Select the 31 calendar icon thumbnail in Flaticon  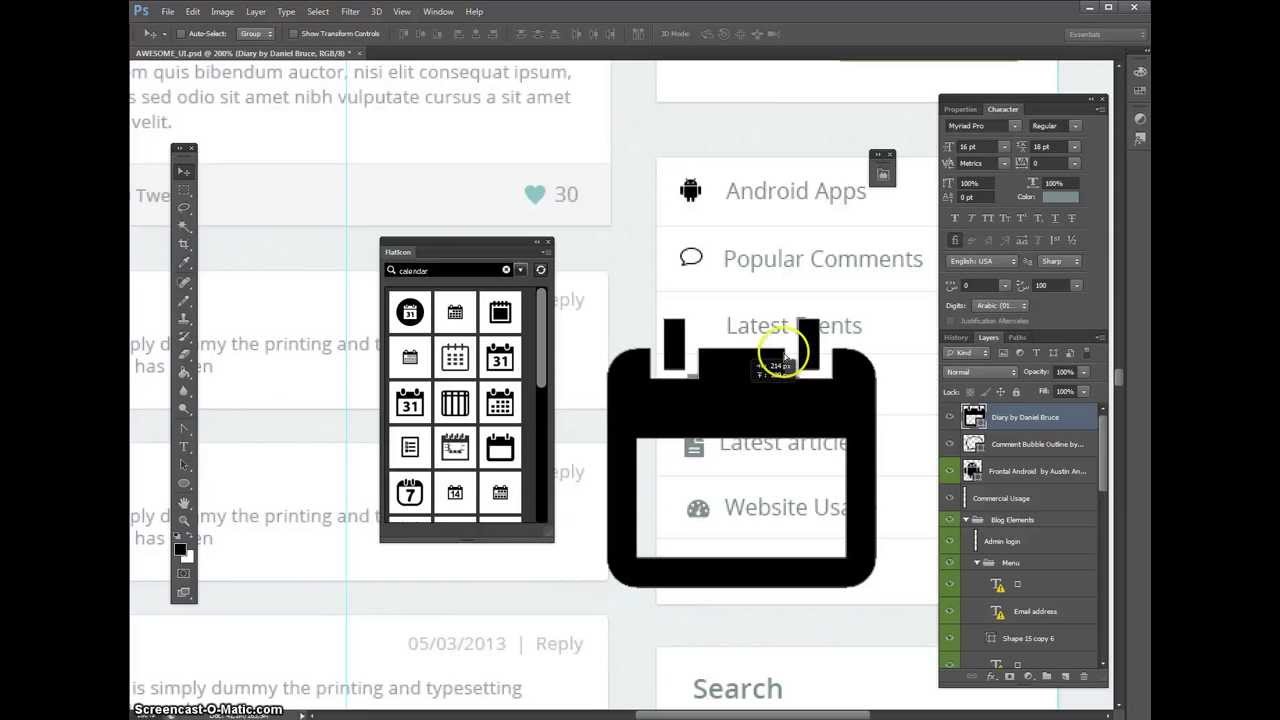(x=500, y=358)
